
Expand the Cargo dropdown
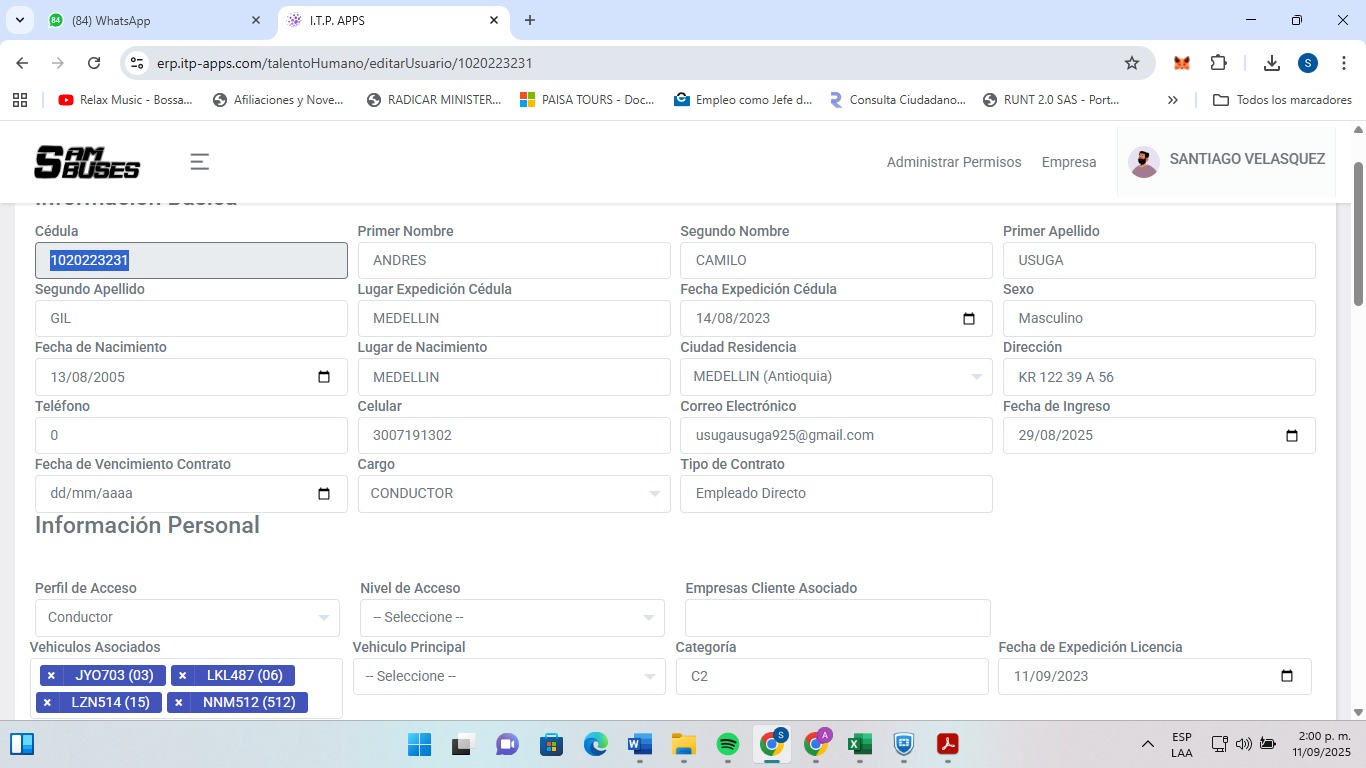pyautogui.click(x=513, y=494)
